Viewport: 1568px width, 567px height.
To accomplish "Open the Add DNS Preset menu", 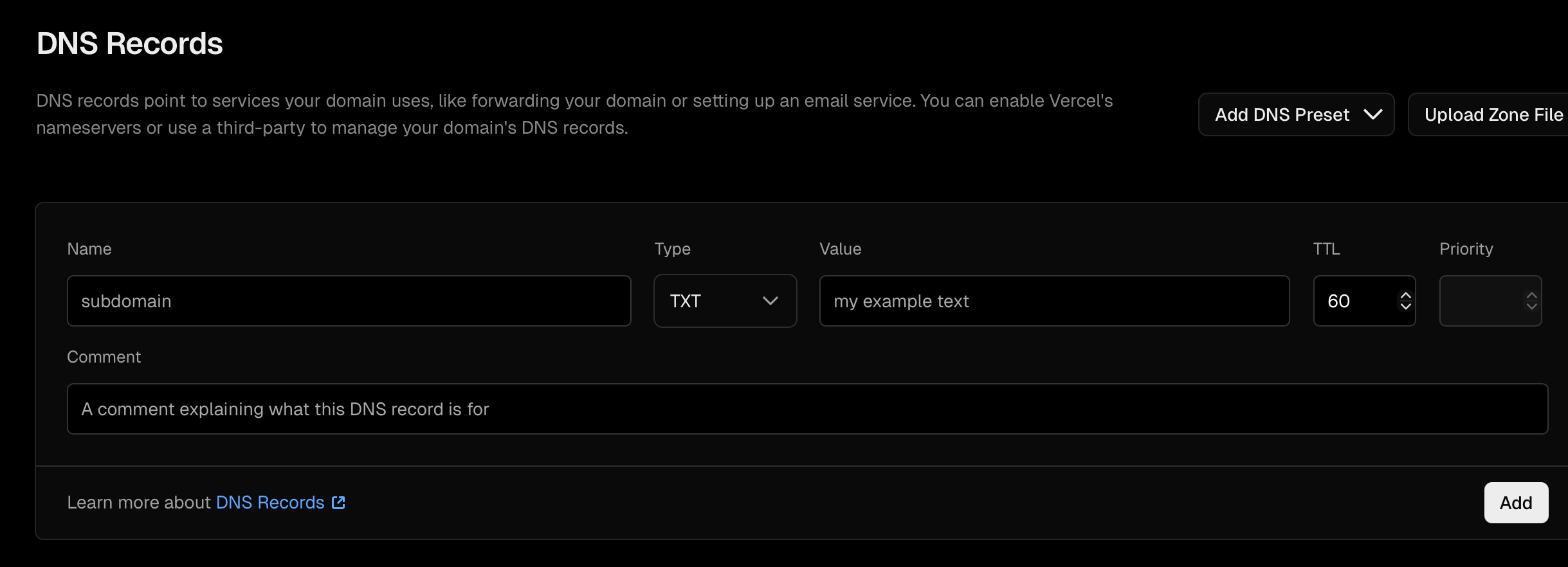I will [x=1295, y=114].
